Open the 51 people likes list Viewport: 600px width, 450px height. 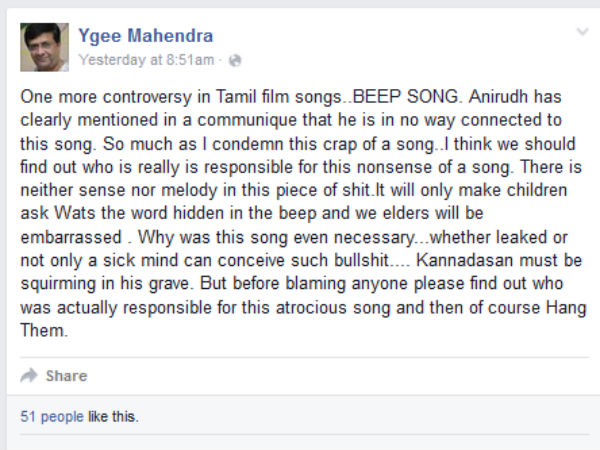(x=52, y=416)
